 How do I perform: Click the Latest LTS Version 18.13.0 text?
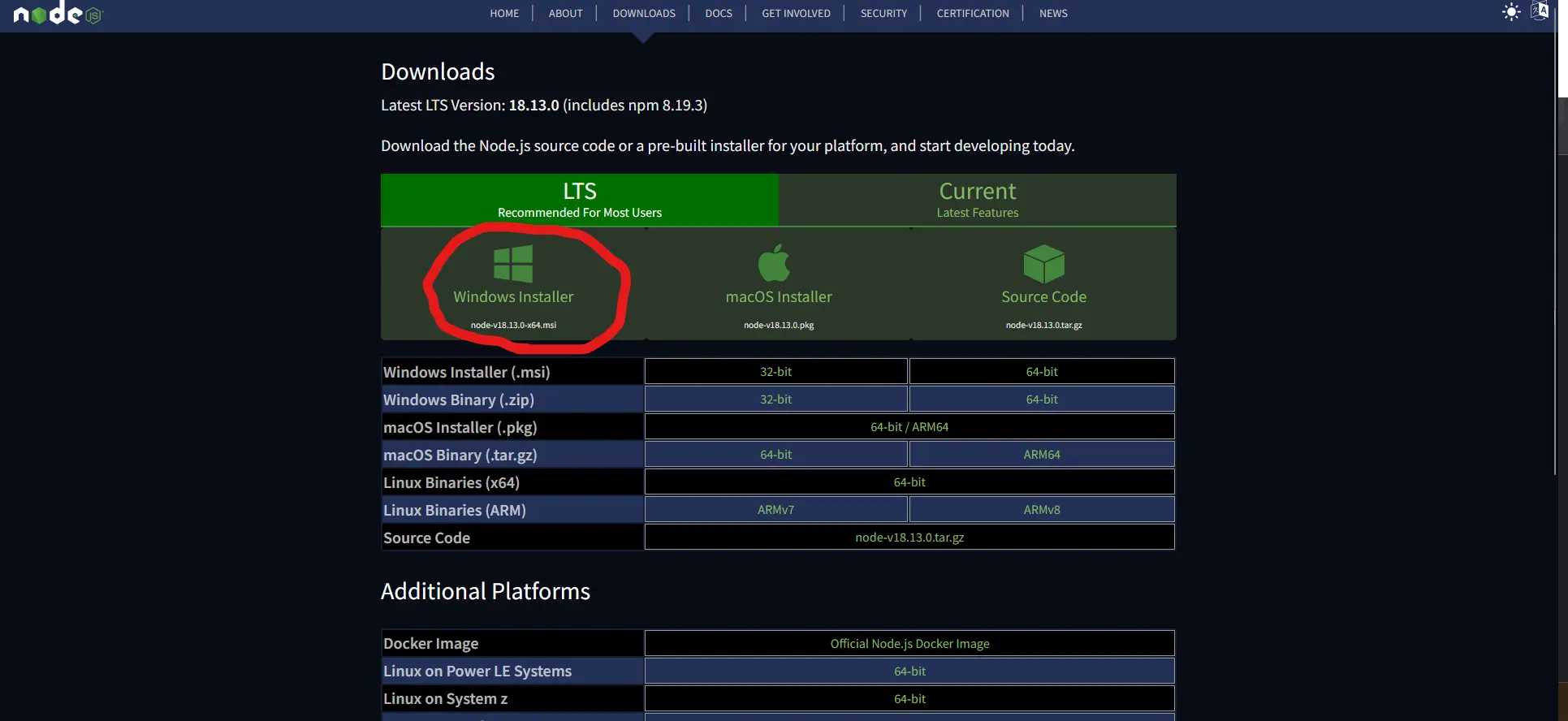pos(544,105)
